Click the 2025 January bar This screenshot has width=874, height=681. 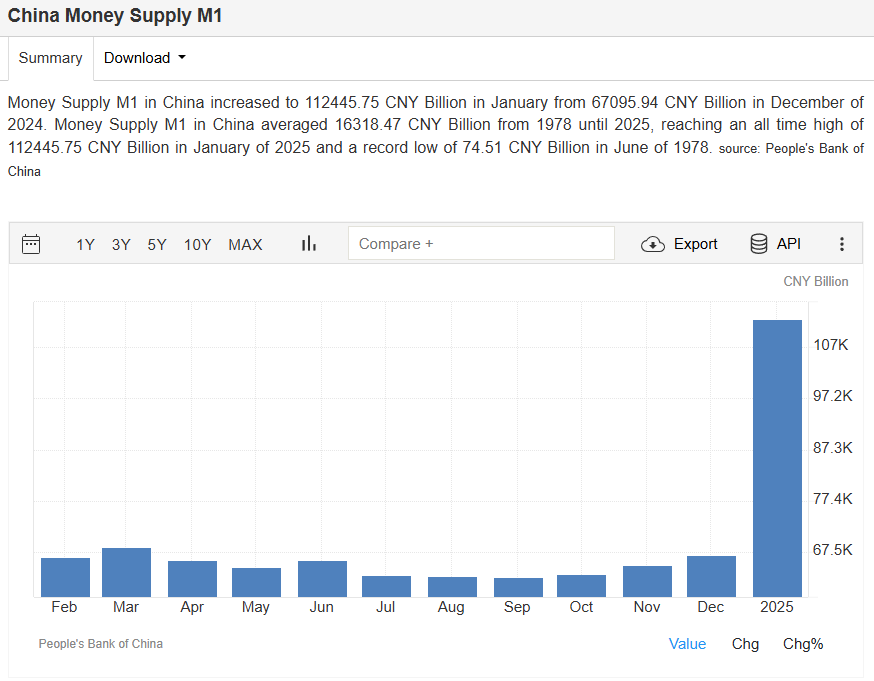tap(777, 459)
